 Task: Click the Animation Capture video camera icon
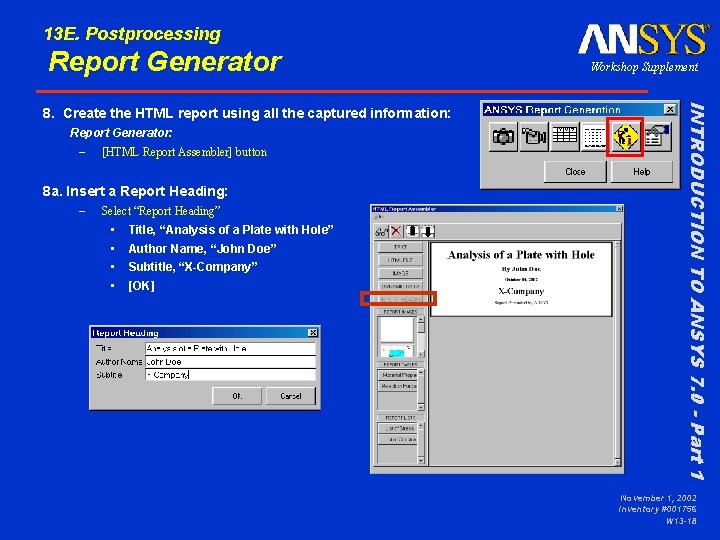pyautogui.click(x=534, y=136)
